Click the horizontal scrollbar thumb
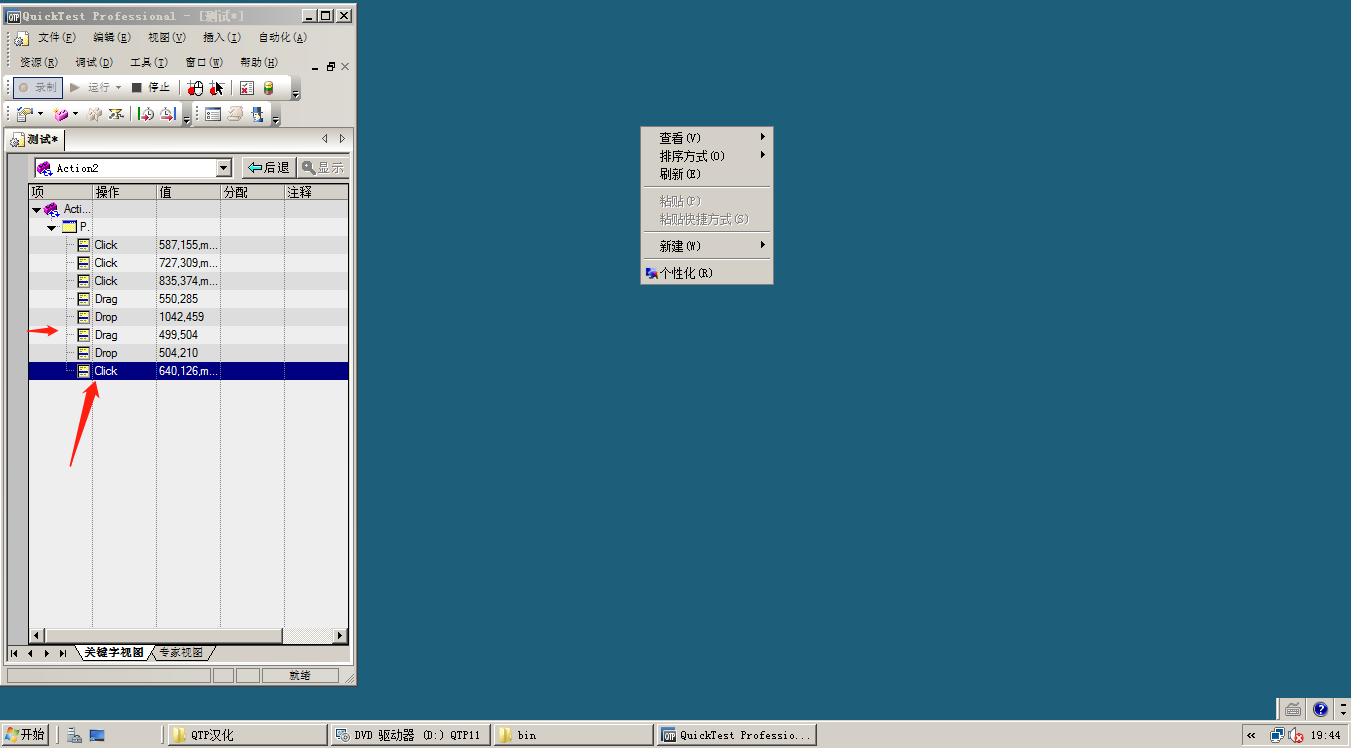Screen dimensions: 1351x748 click(164, 635)
